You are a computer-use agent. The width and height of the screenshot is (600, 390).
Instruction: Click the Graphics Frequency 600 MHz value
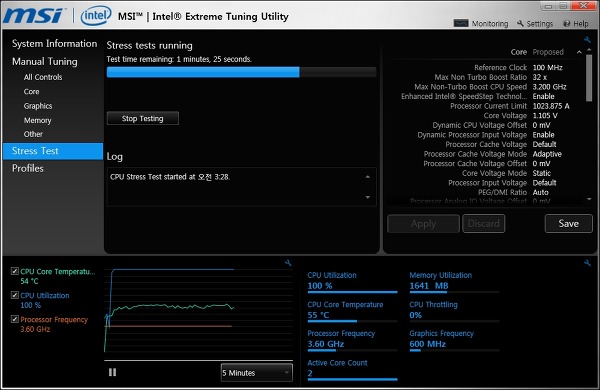tap(427, 344)
